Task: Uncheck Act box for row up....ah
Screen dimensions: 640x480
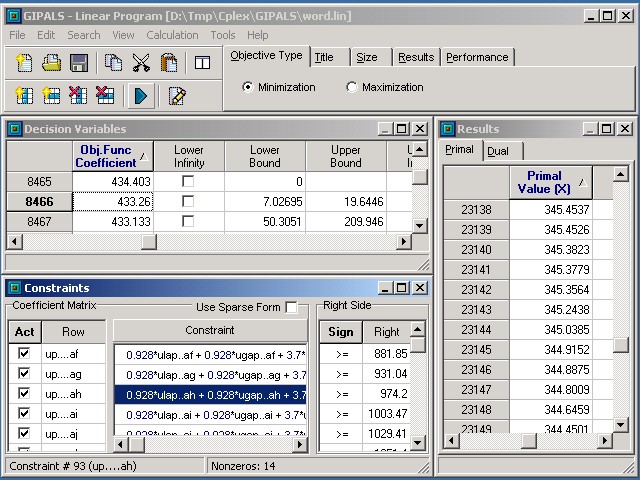Action: tap(24, 393)
